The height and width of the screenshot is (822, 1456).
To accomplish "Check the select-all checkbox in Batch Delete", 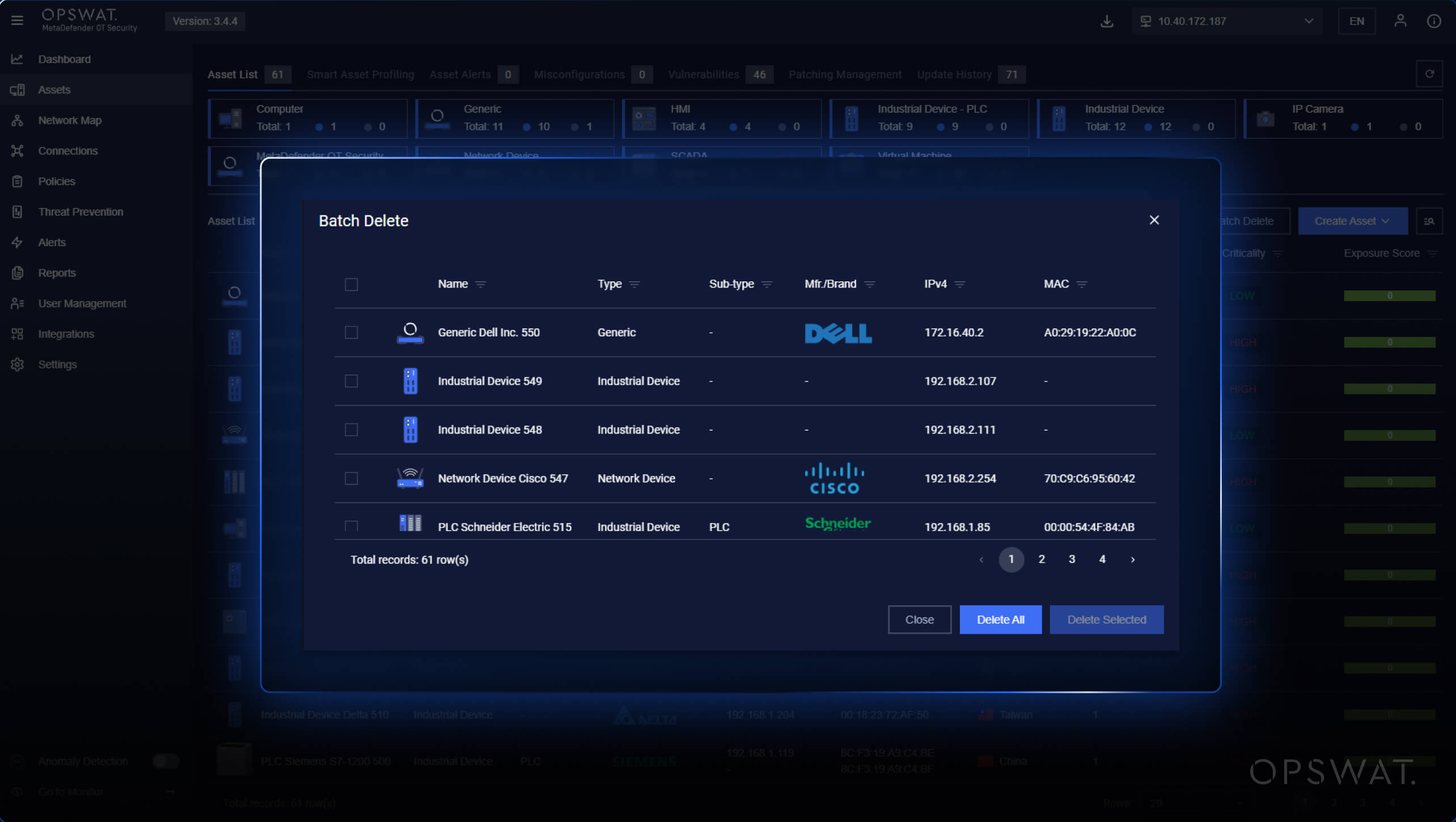I will 351,284.
